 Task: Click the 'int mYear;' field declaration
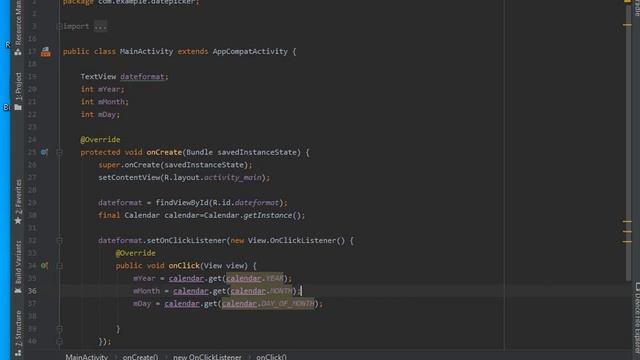click(102, 89)
